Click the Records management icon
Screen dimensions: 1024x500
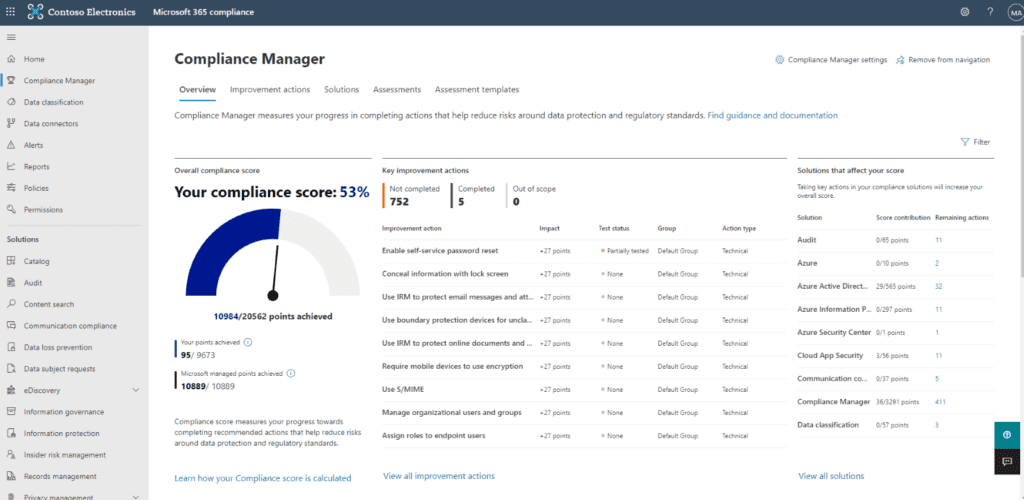11,477
